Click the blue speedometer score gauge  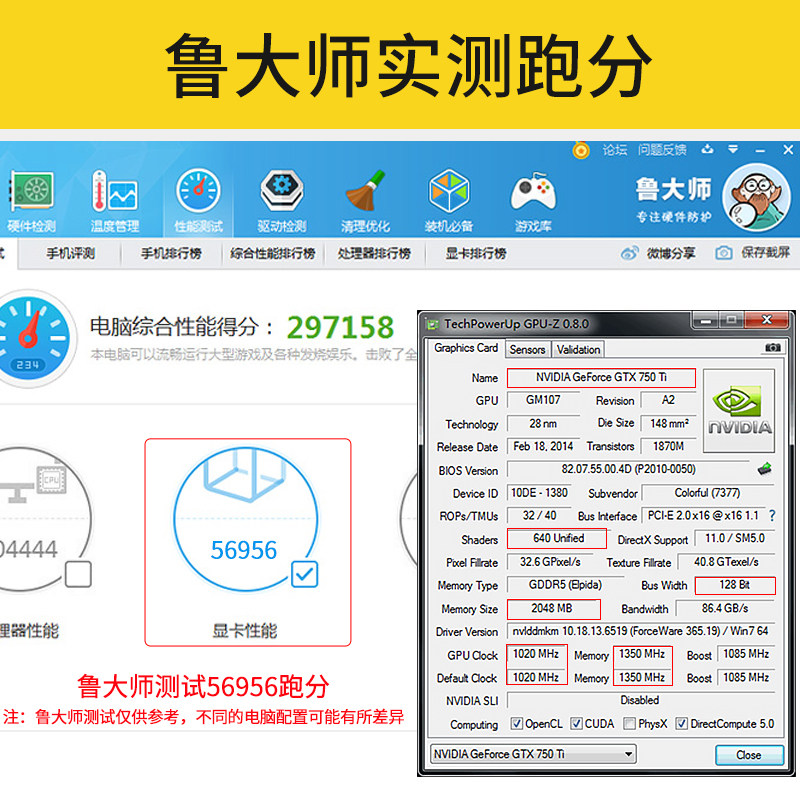point(28,338)
